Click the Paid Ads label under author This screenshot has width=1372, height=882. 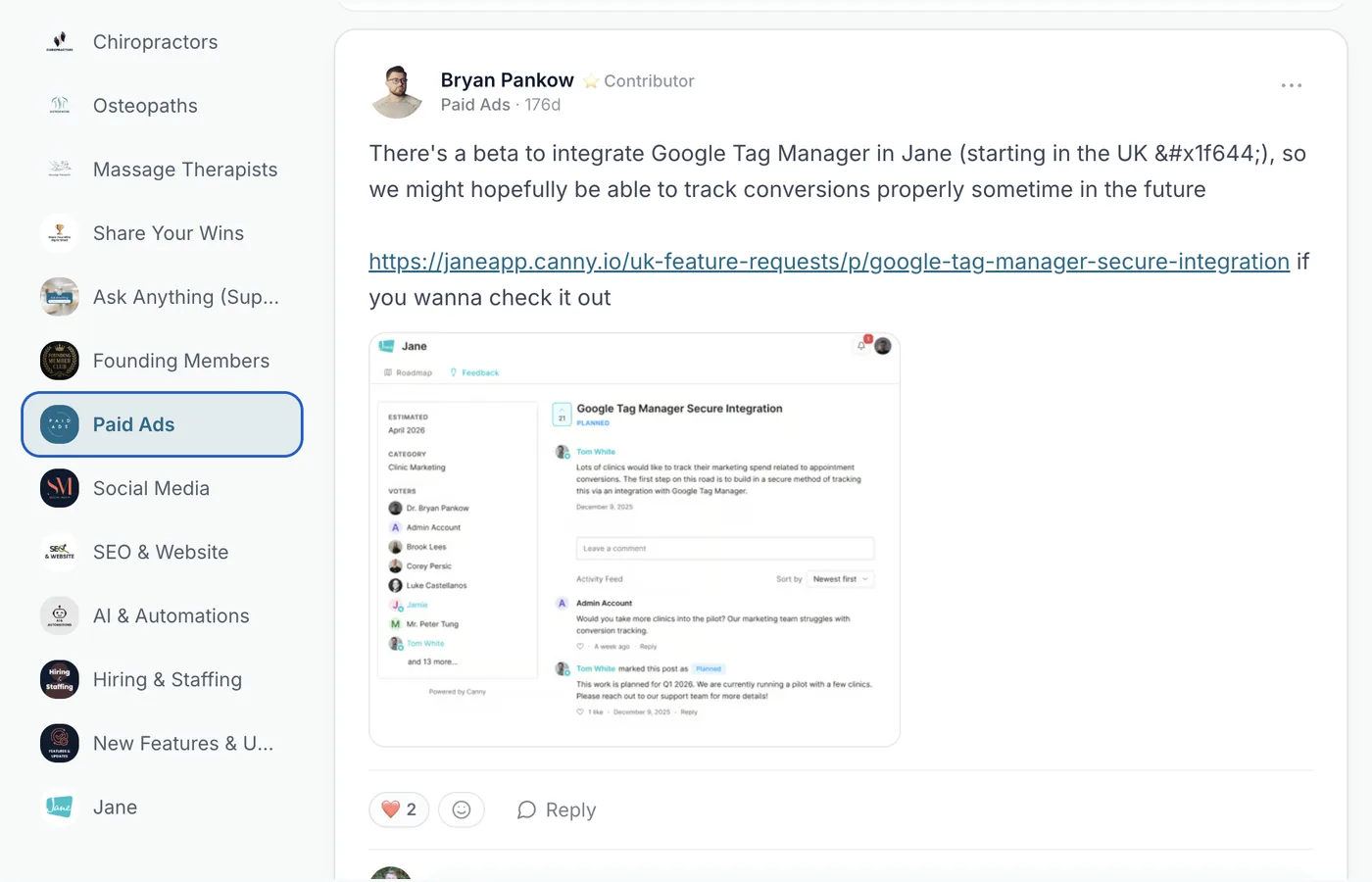coord(475,105)
